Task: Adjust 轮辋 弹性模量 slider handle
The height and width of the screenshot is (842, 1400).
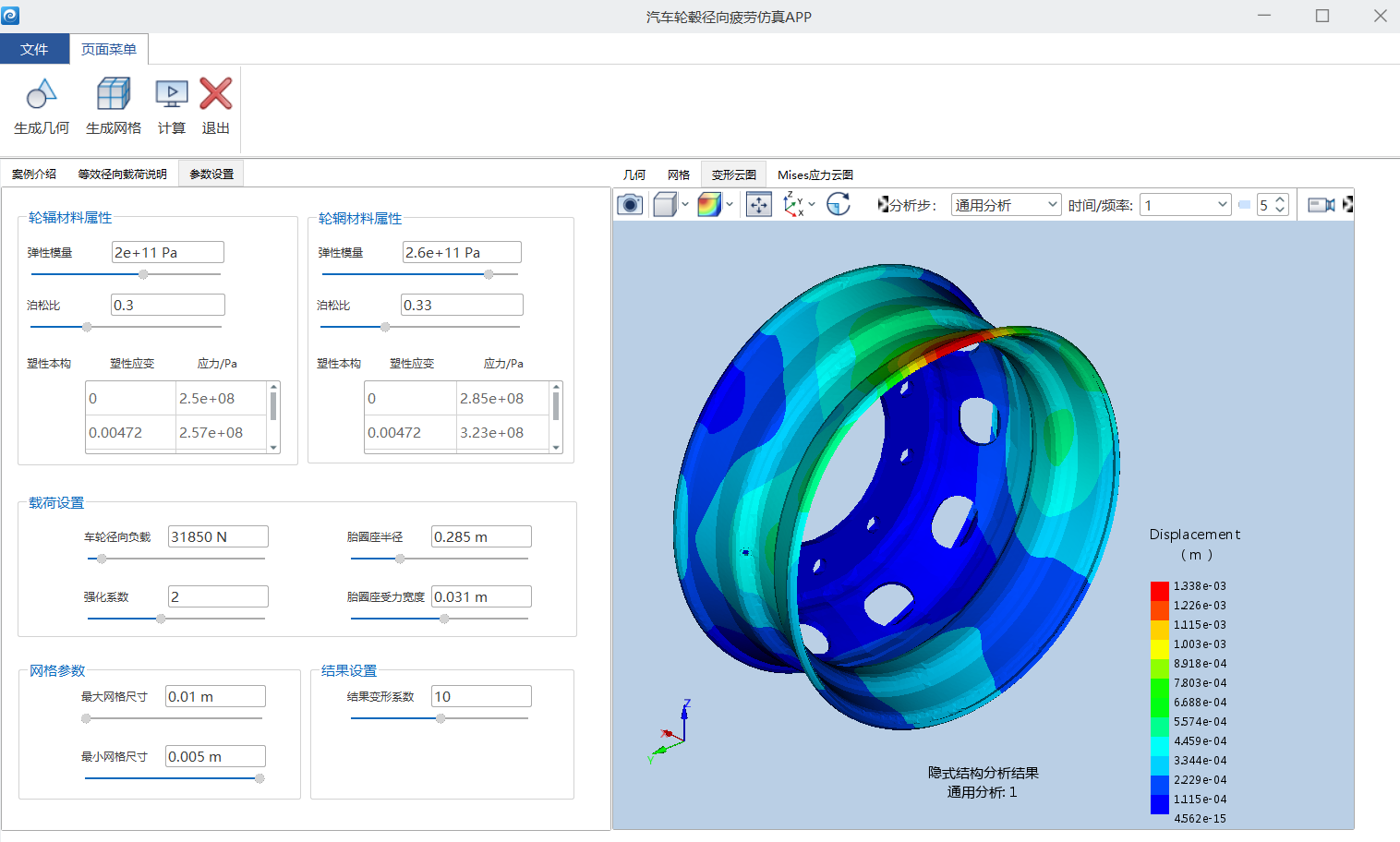Action: click(x=489, y=274)
